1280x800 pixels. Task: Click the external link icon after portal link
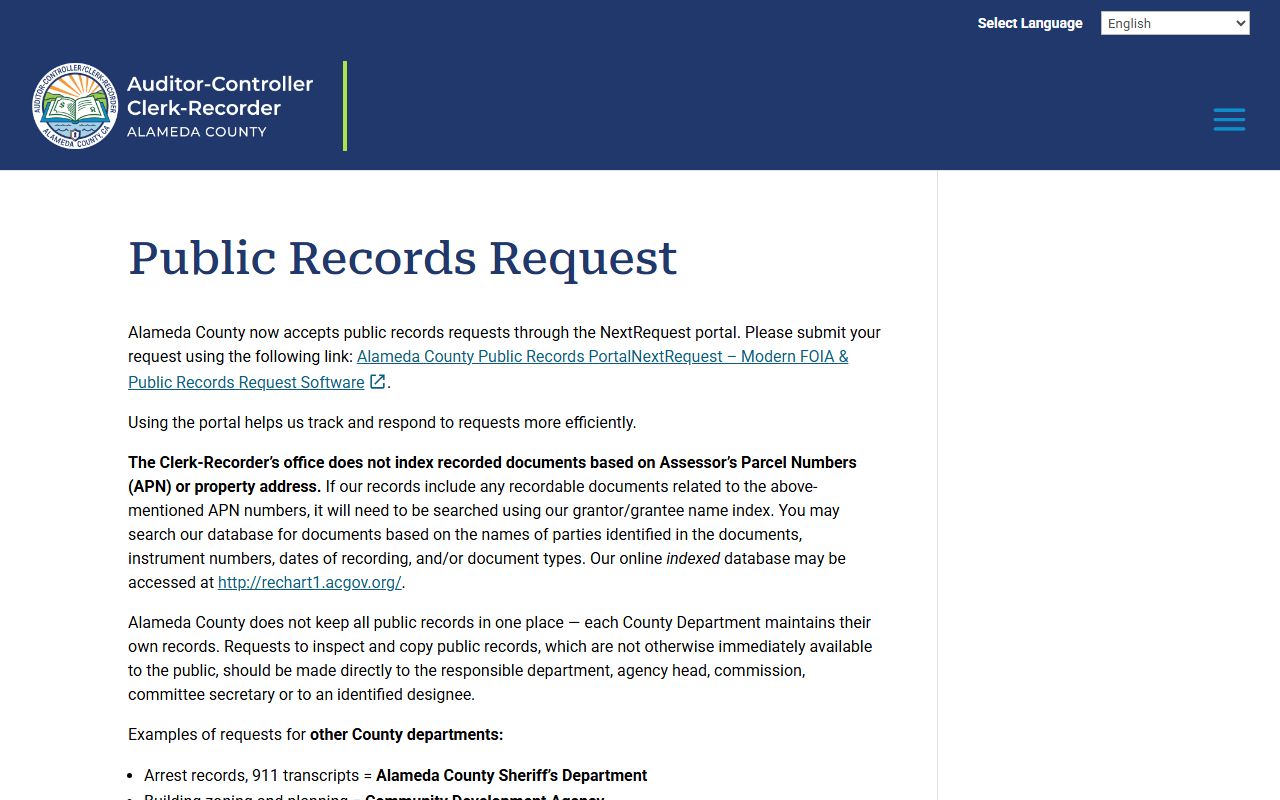(378, 381)
